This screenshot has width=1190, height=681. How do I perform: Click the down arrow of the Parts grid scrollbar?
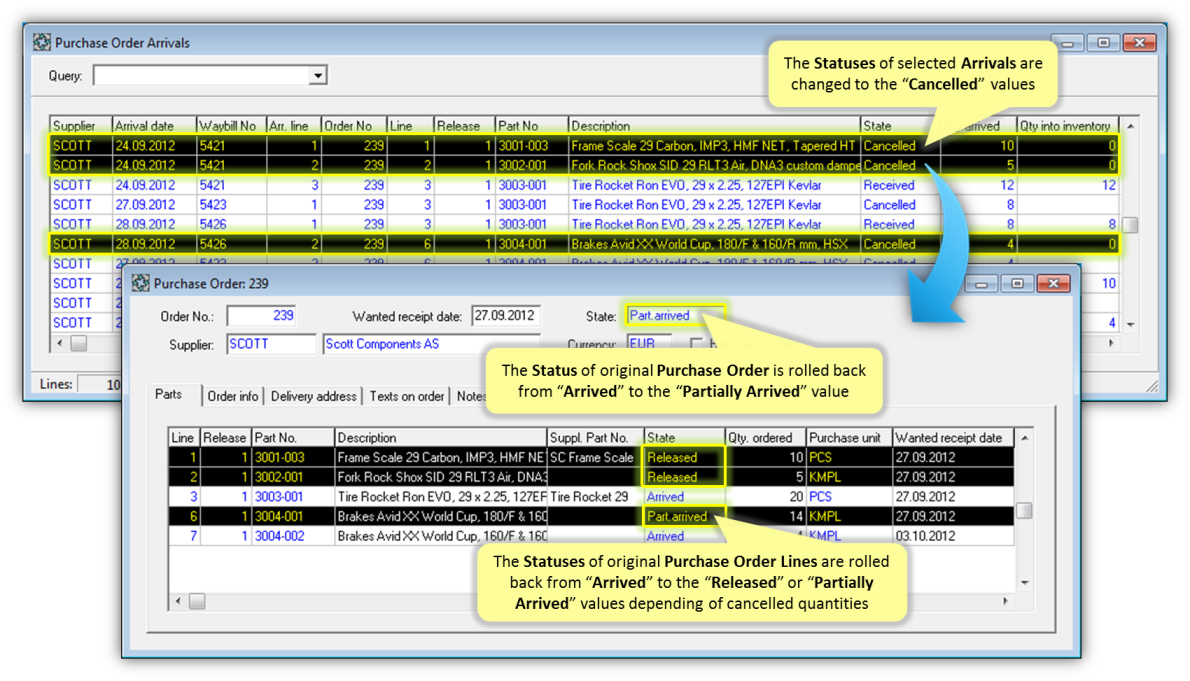coord(1025,583)
